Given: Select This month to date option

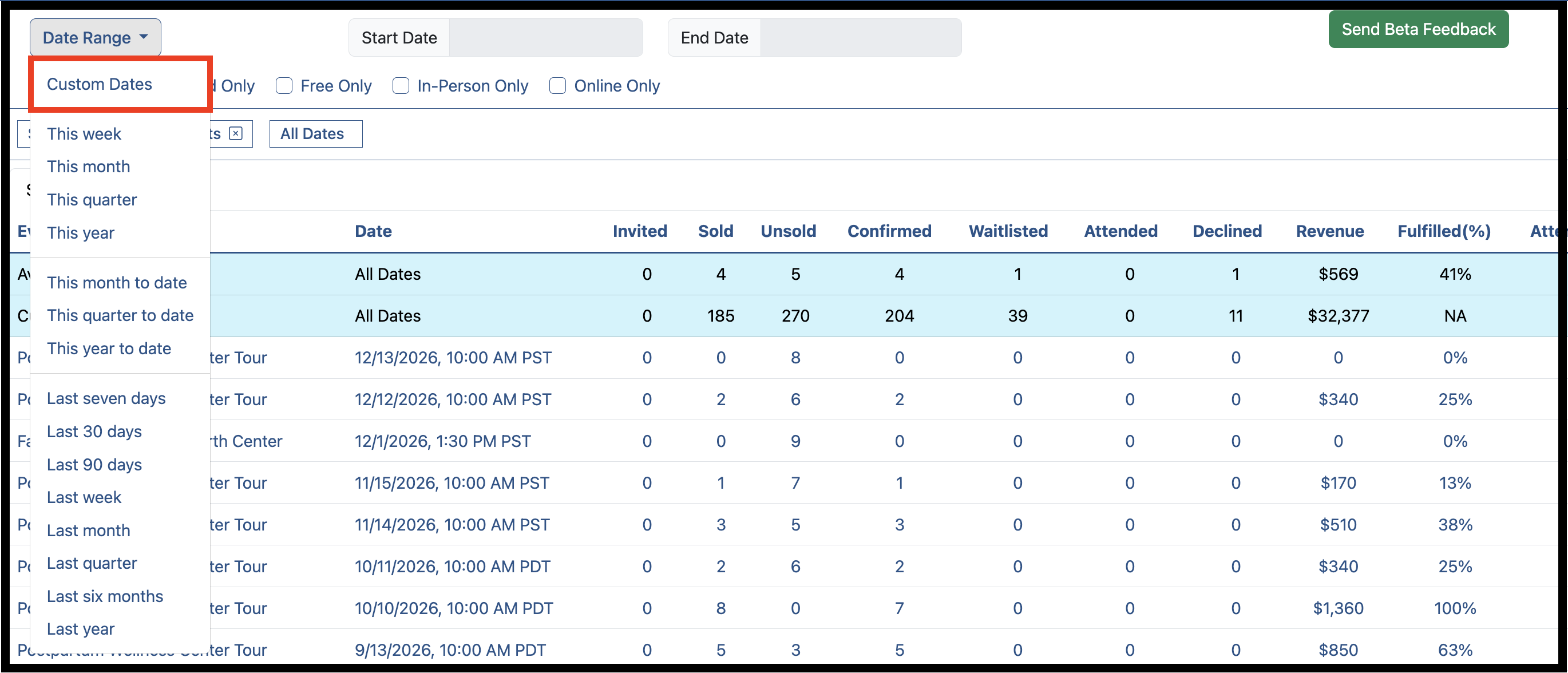Looking at the screenshot, I should click(x=117, y=283).
